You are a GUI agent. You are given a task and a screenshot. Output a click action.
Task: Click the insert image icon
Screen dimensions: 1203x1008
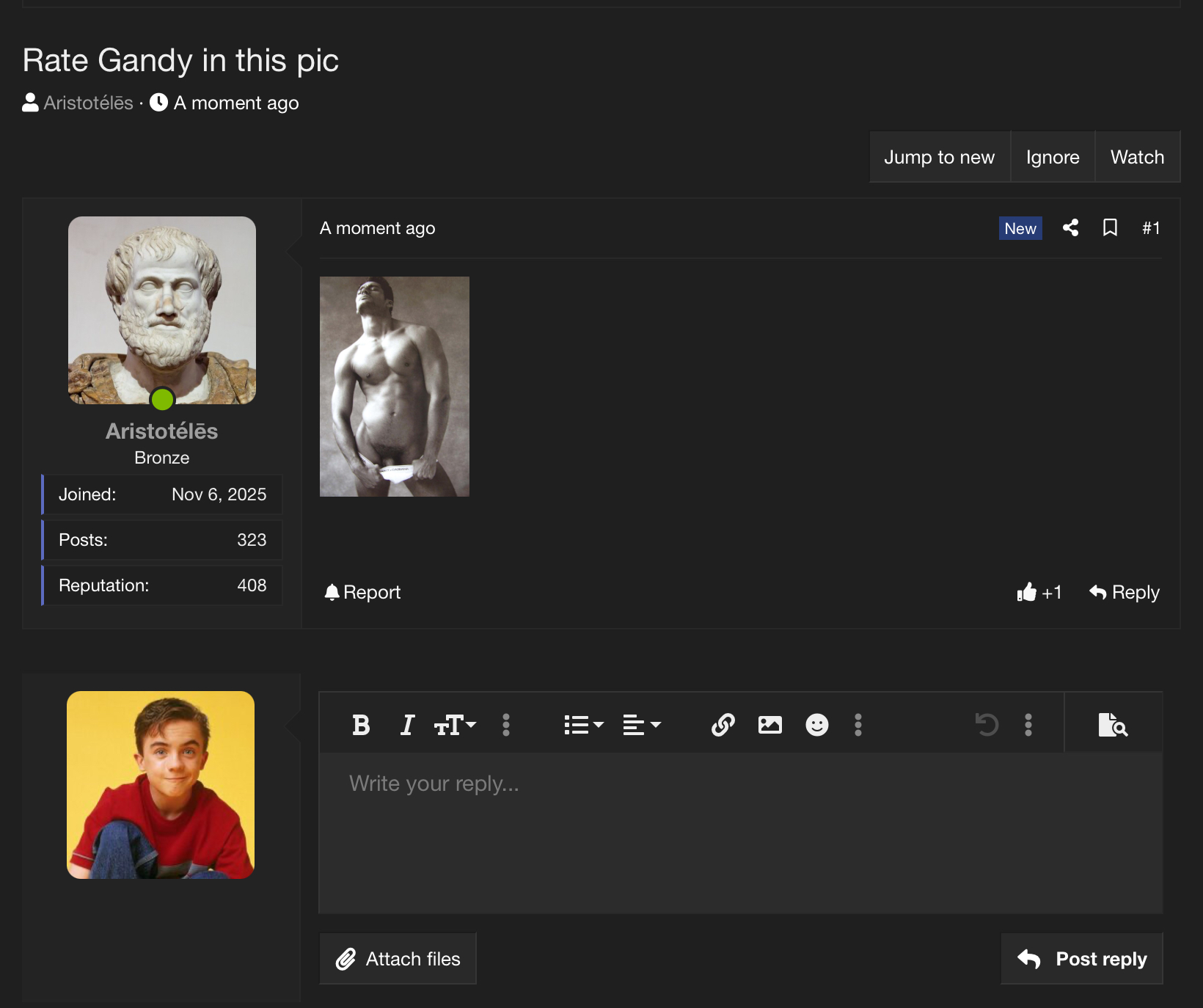[769, 725]
